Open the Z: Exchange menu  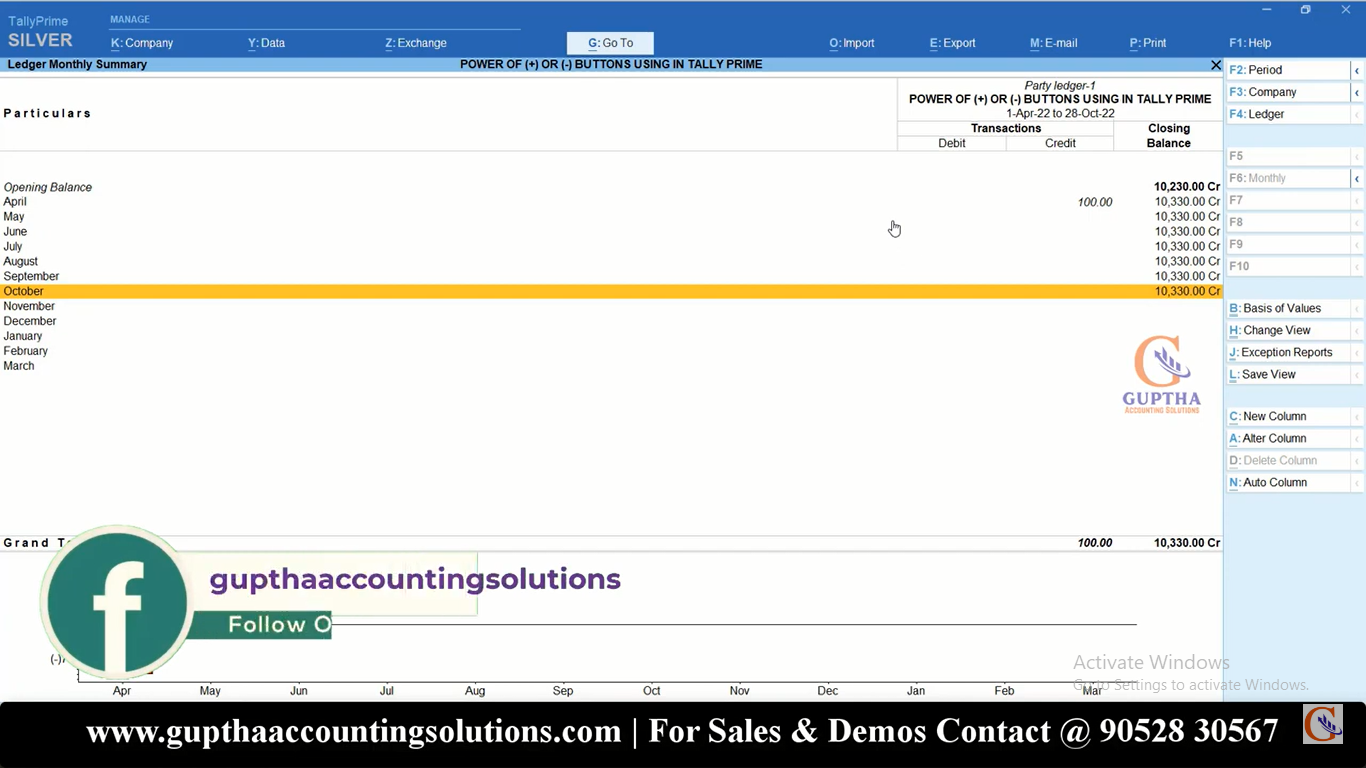pyautogui.click(x=415, y=43)
